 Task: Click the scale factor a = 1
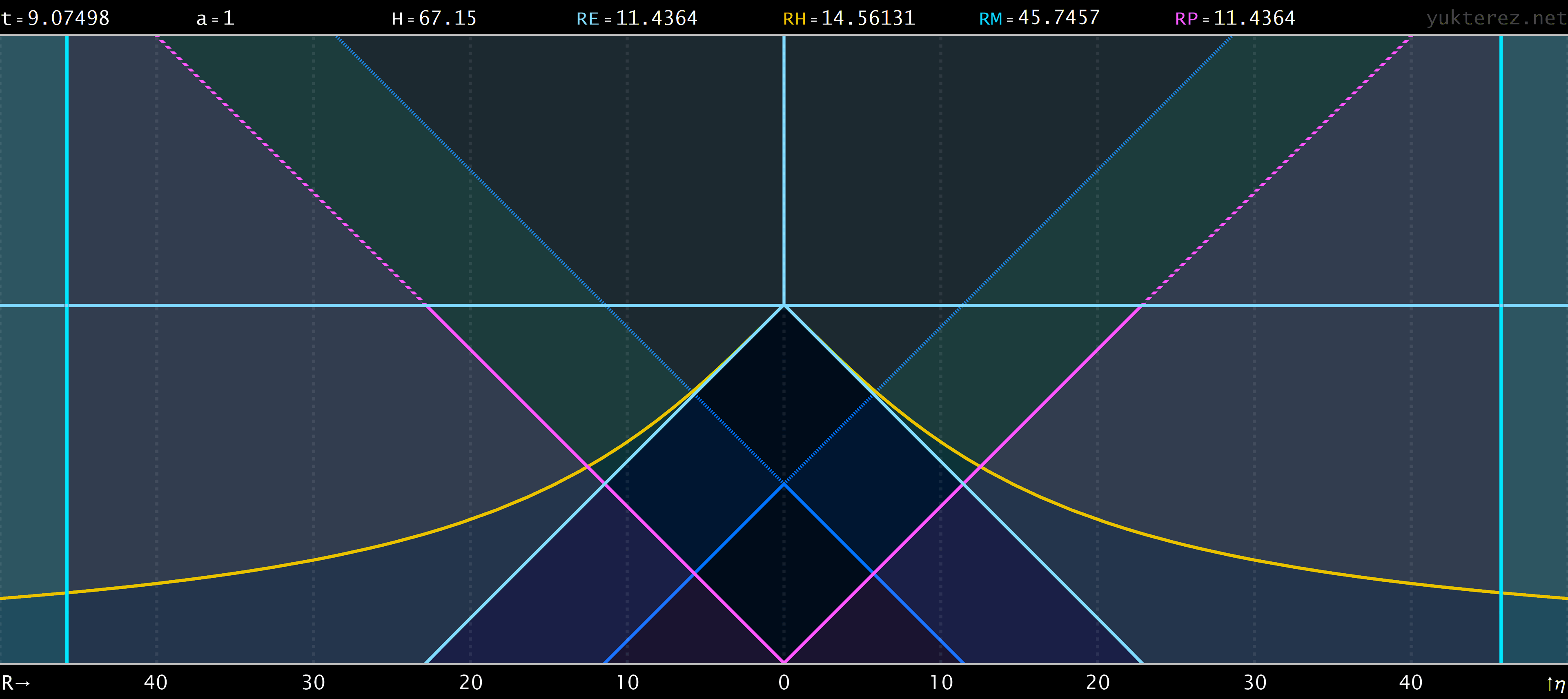(216, 18)
